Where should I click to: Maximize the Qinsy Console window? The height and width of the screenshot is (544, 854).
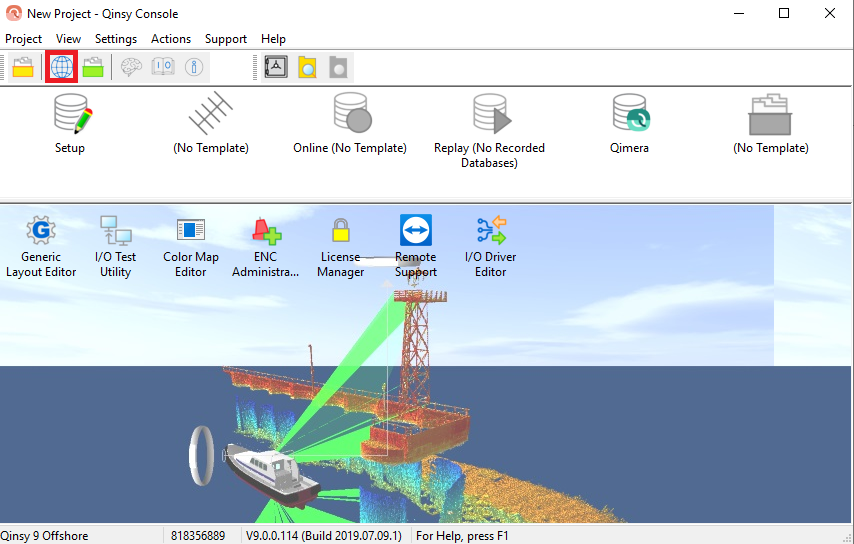tap(784, 13)
